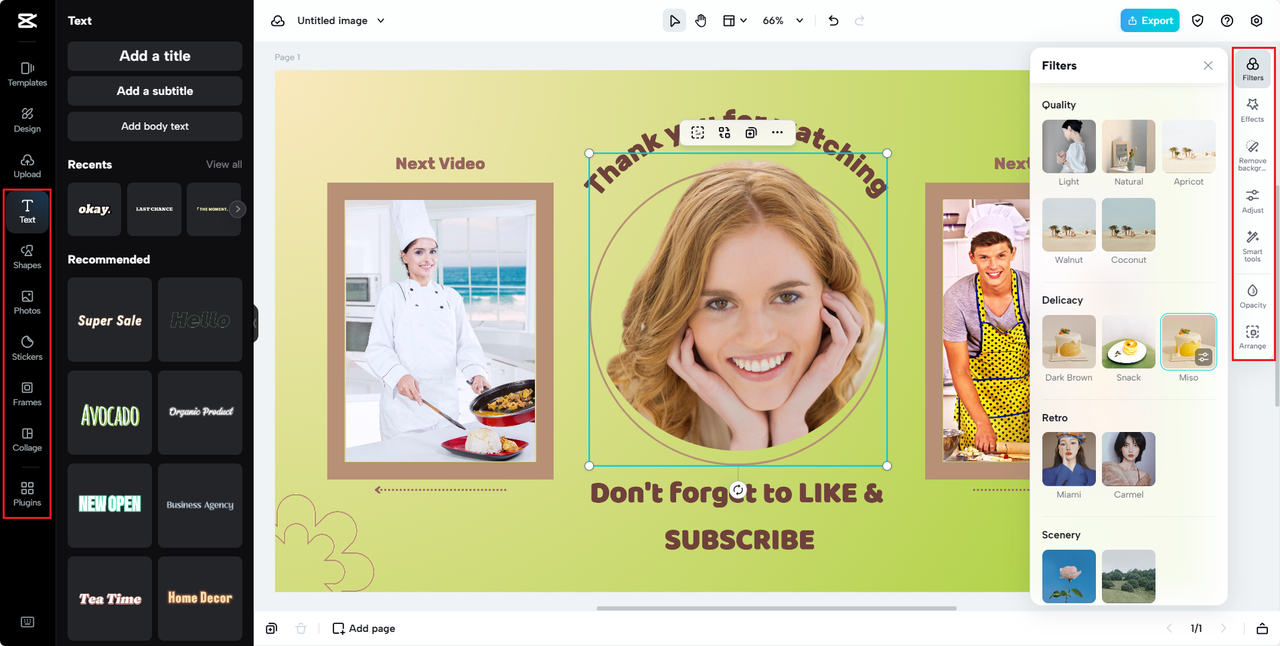Screen dimensions: 1280x646
Task: Click the horizontal canvas scrollbar
Action: coord(777,608)
